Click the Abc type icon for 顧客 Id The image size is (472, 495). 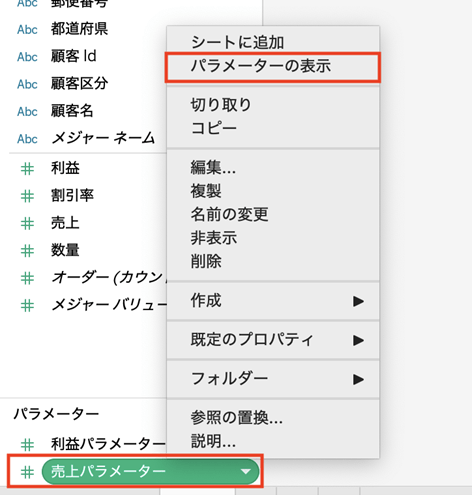click(x=27, y=57)
